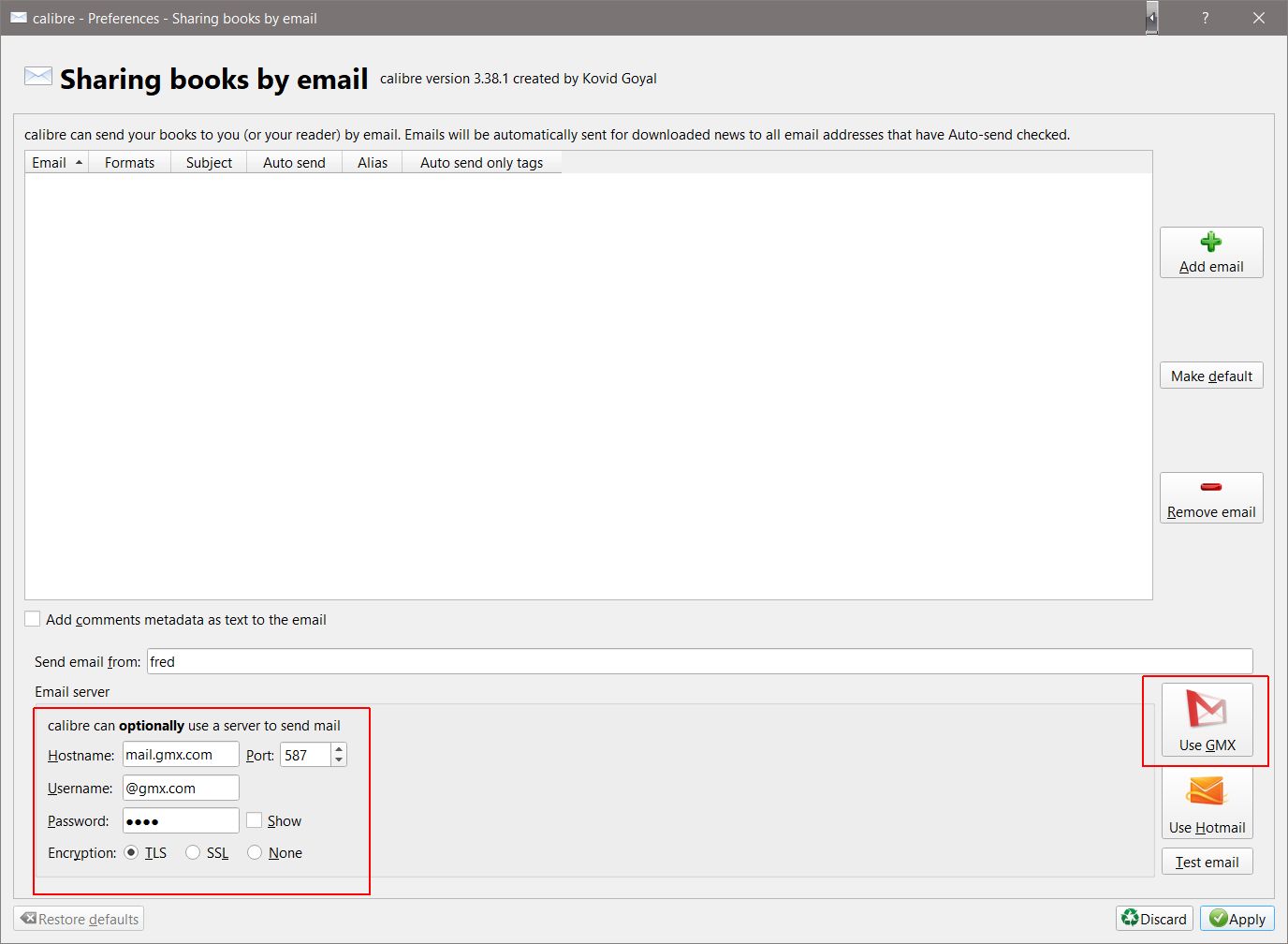Click the Alias column header
Screen dimensions: 1288x944
372,162
